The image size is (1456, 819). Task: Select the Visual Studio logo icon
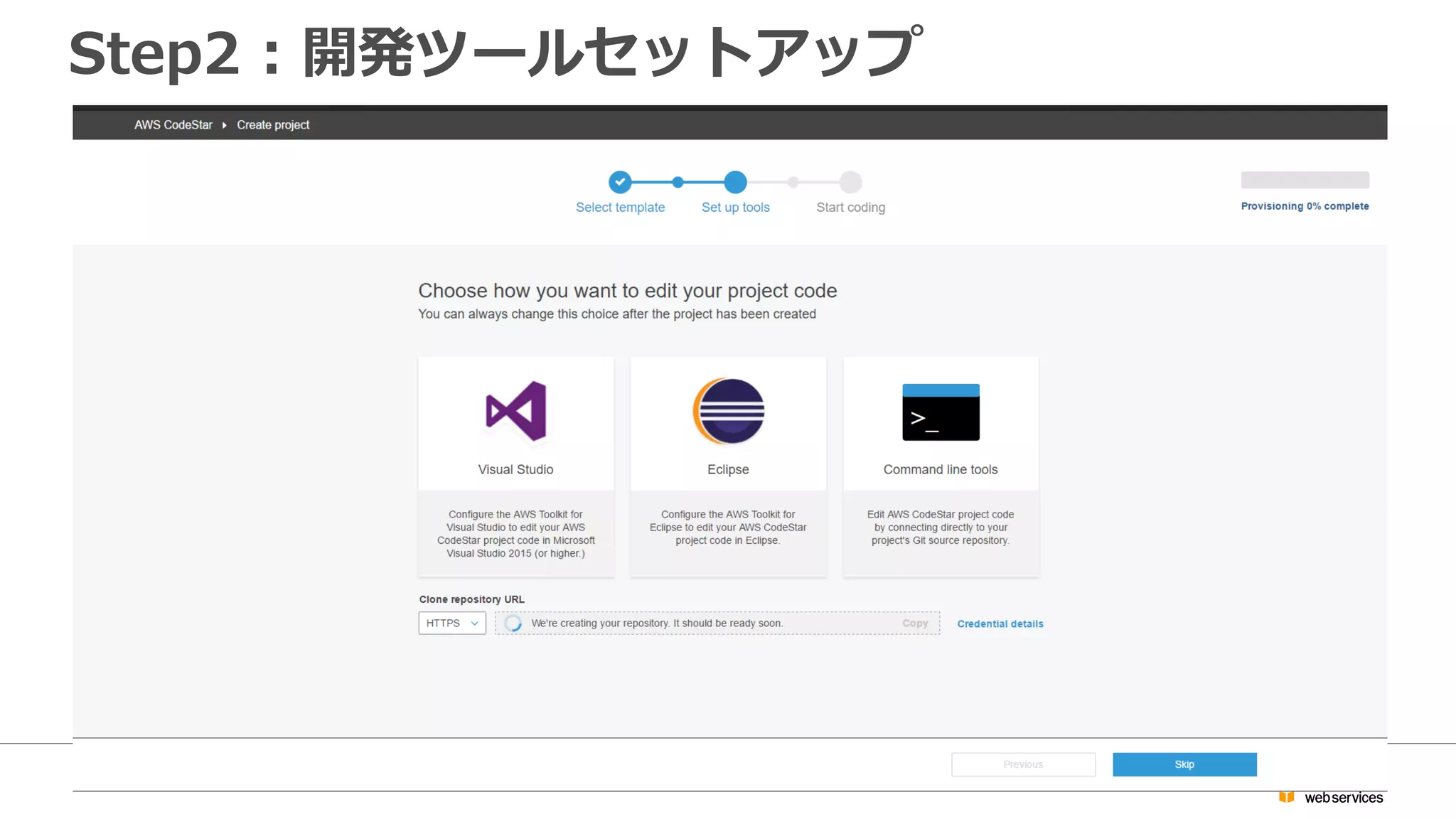click(516, 411)
